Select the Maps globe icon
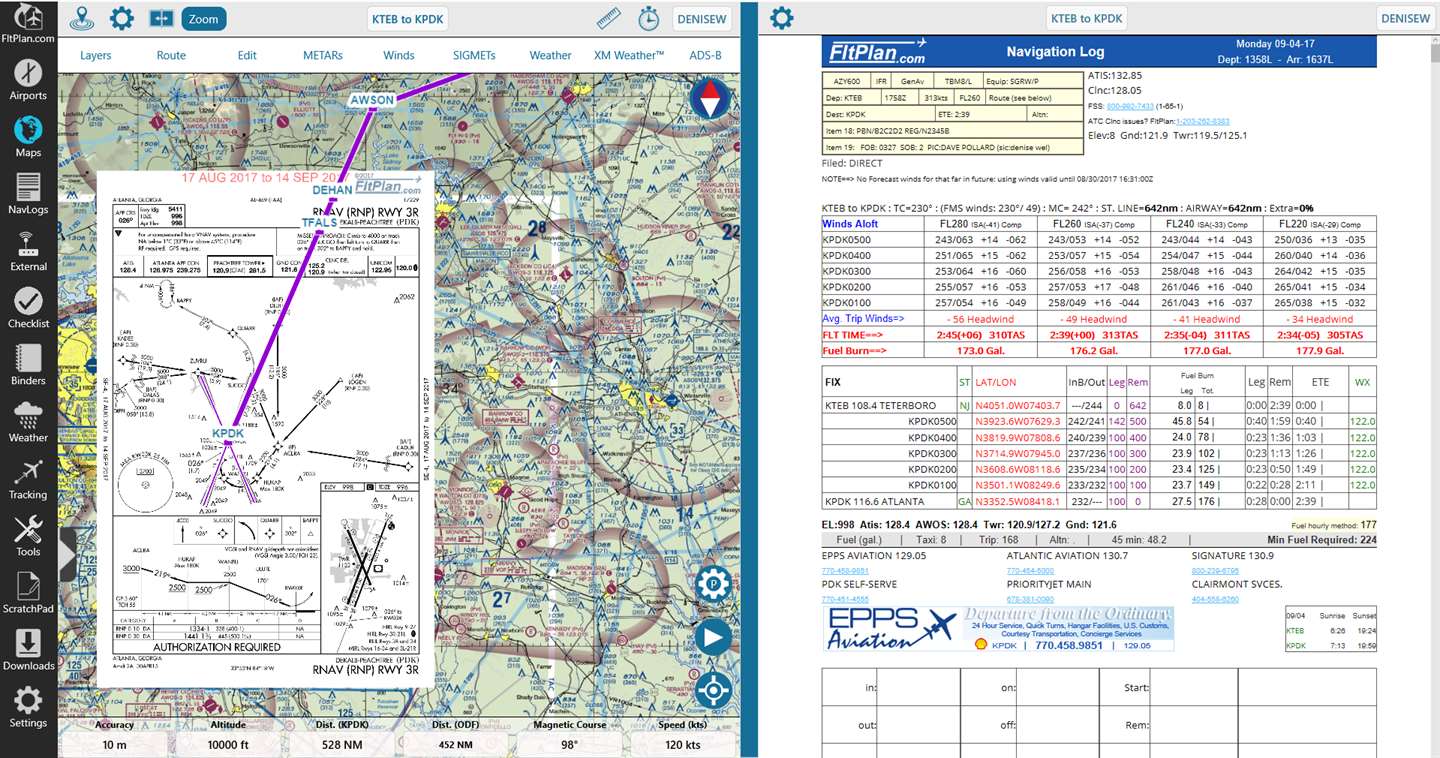 pyautogui.click(x=28, y=138)
